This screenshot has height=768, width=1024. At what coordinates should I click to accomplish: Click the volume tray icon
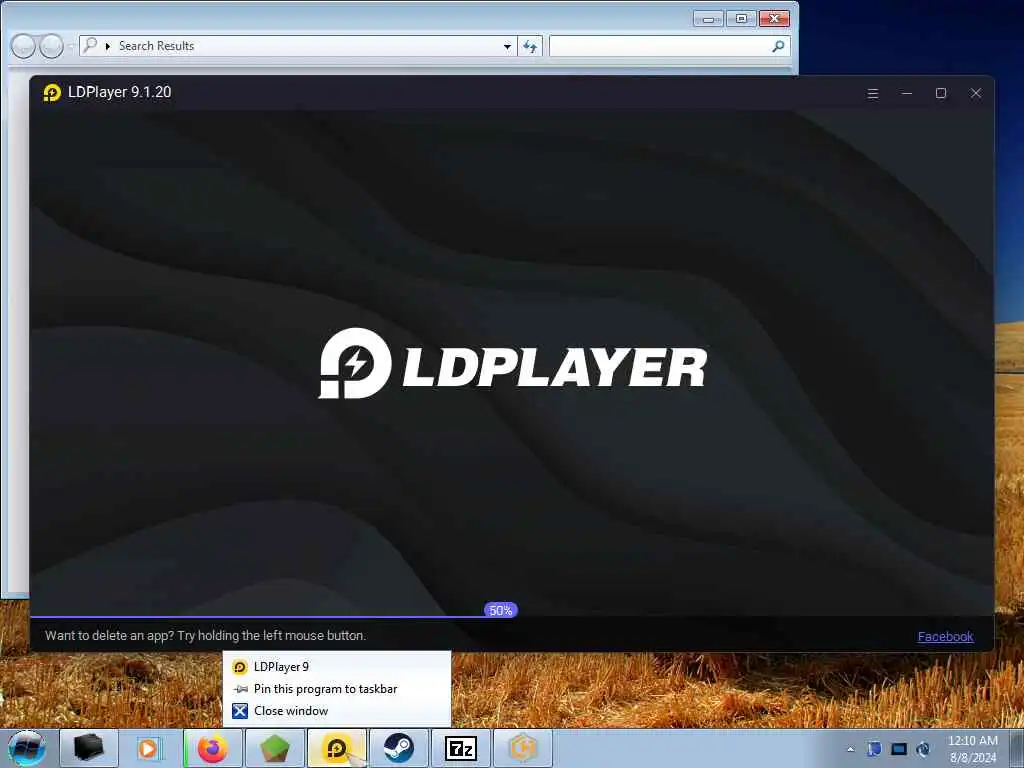point(923,749)
